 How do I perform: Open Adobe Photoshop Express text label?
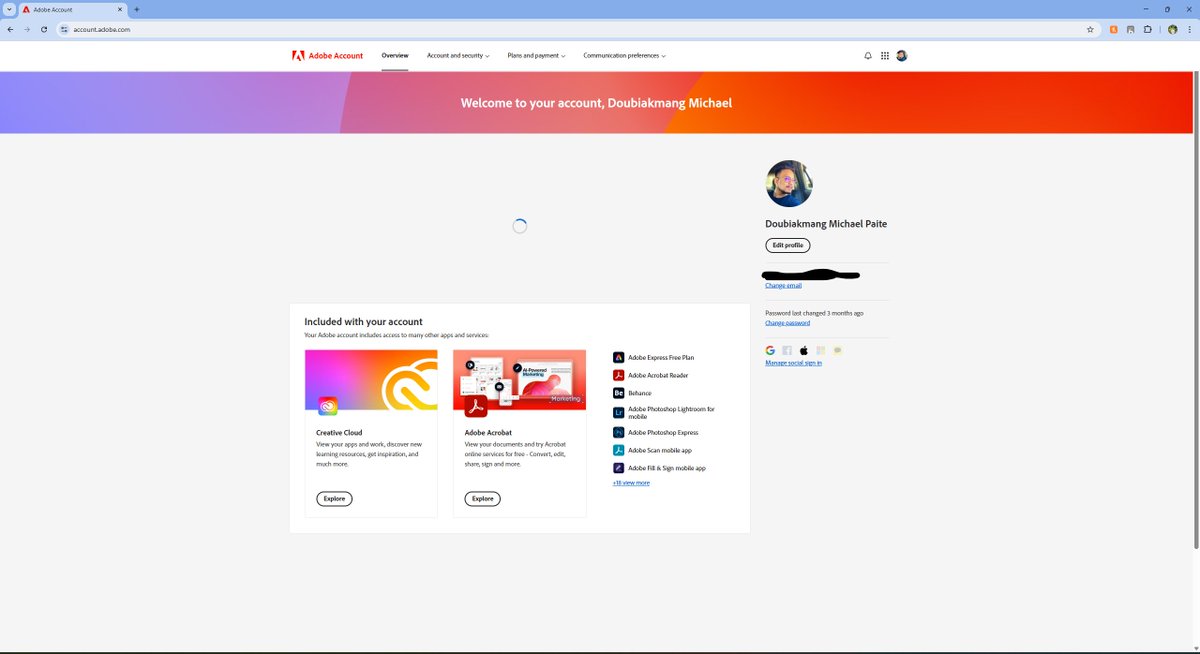click(663, 432)
